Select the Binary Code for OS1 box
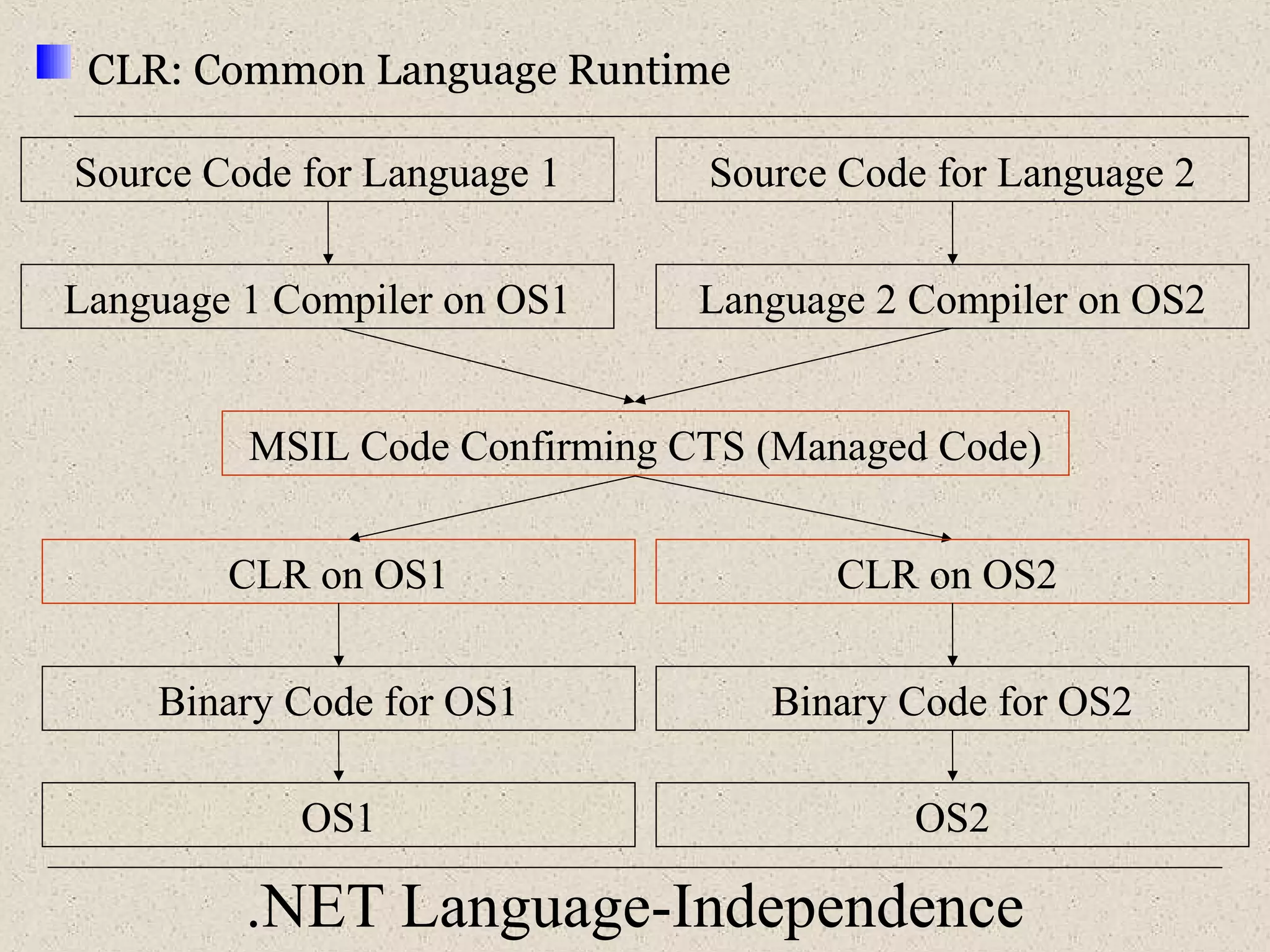Screen dimensions: 1270x952 point(338,699)
